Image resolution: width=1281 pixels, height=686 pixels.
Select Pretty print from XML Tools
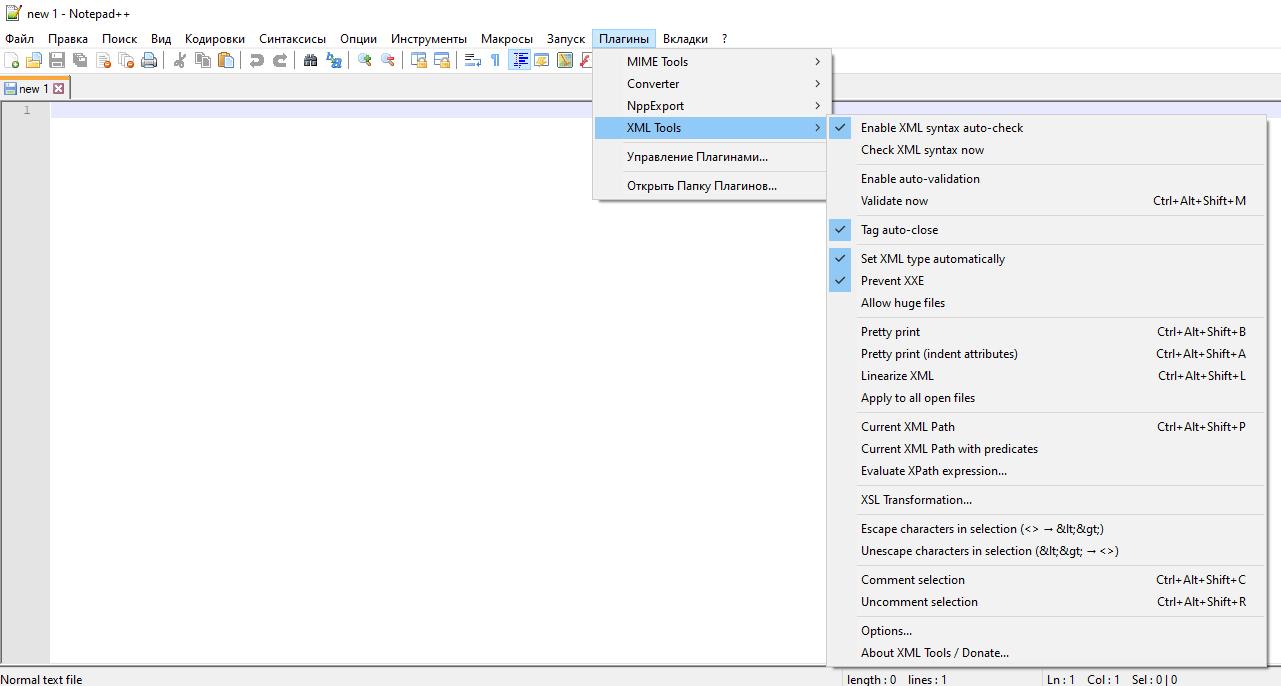890,332
